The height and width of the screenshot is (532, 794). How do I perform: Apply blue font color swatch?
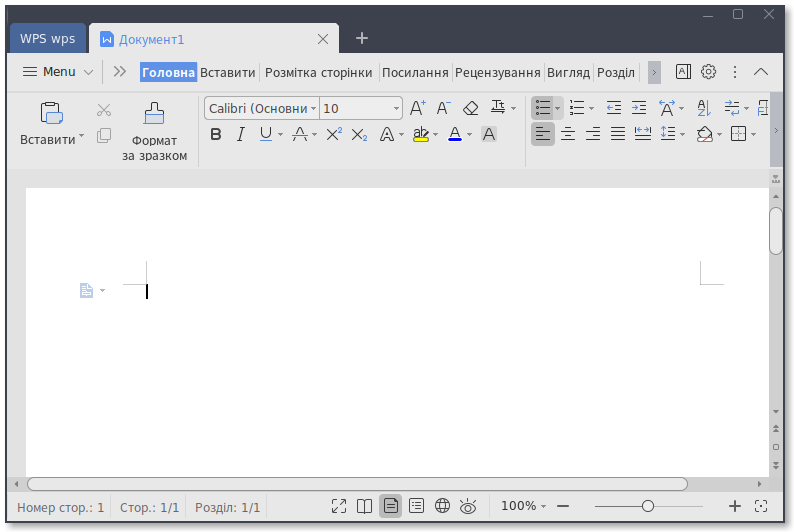(x=455, y=134)
